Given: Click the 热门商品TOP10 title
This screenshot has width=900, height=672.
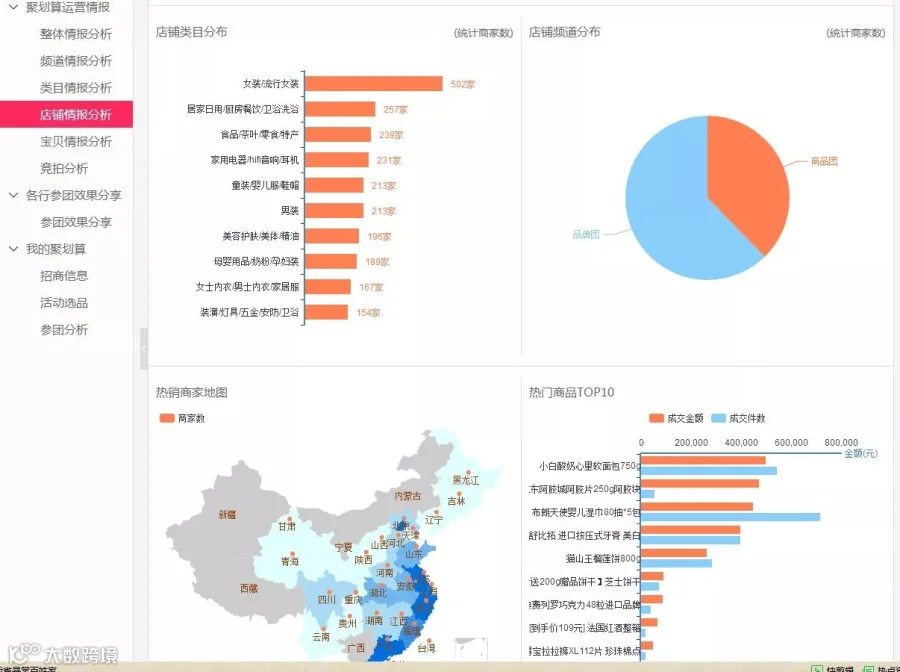Looking at the screenshot, I should tap(572, 393).
